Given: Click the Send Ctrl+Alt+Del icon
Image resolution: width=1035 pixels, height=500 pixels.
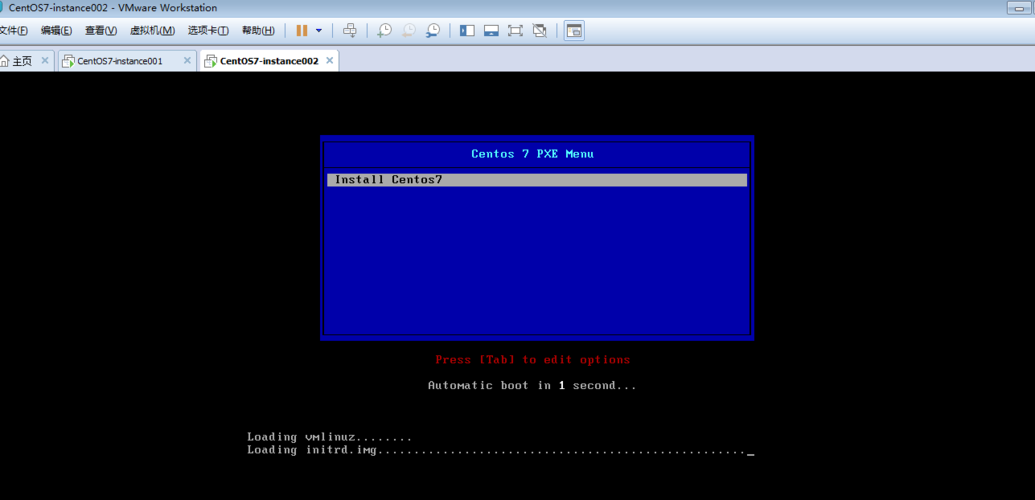Looking at the screenshot, I should point(349,31).
